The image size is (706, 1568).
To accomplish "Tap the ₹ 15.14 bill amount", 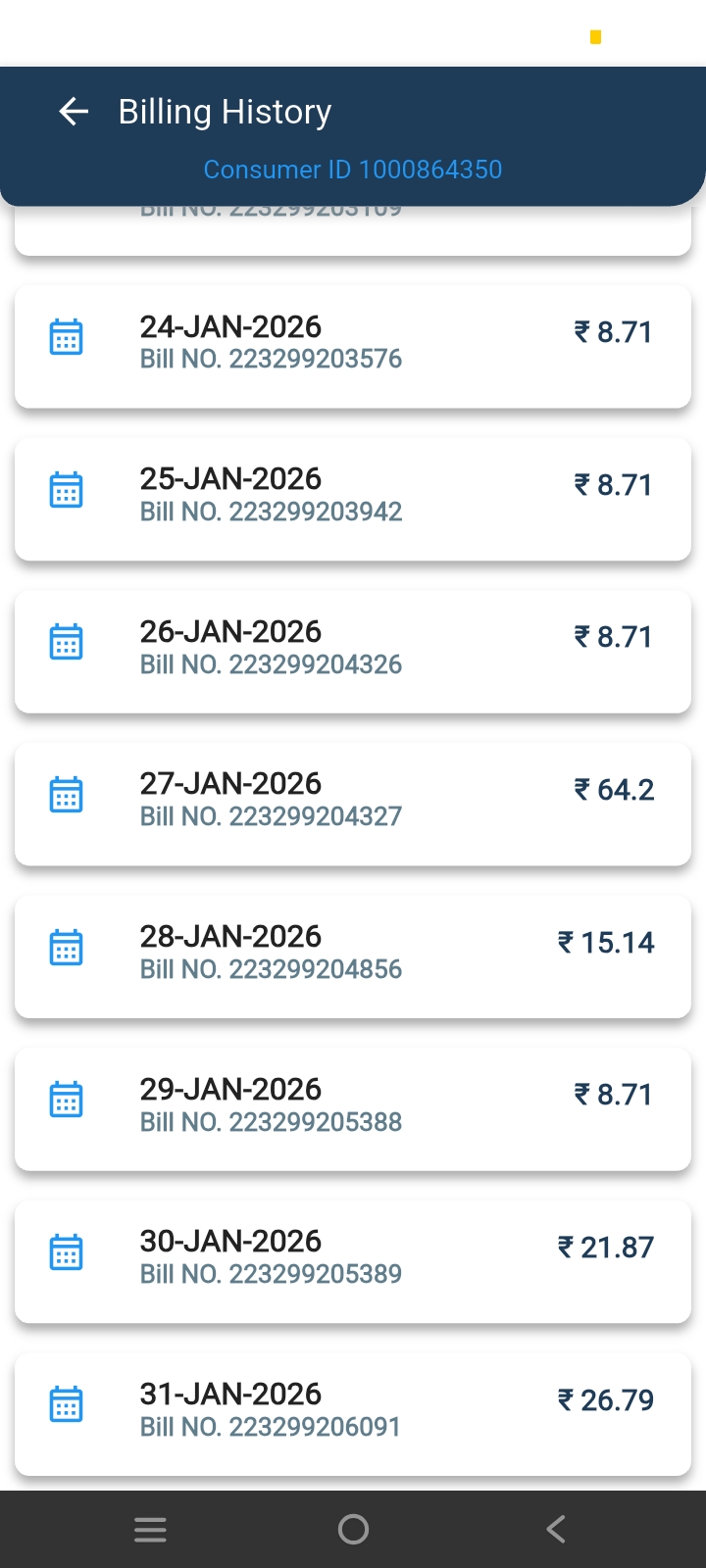I will pos(606,943).
